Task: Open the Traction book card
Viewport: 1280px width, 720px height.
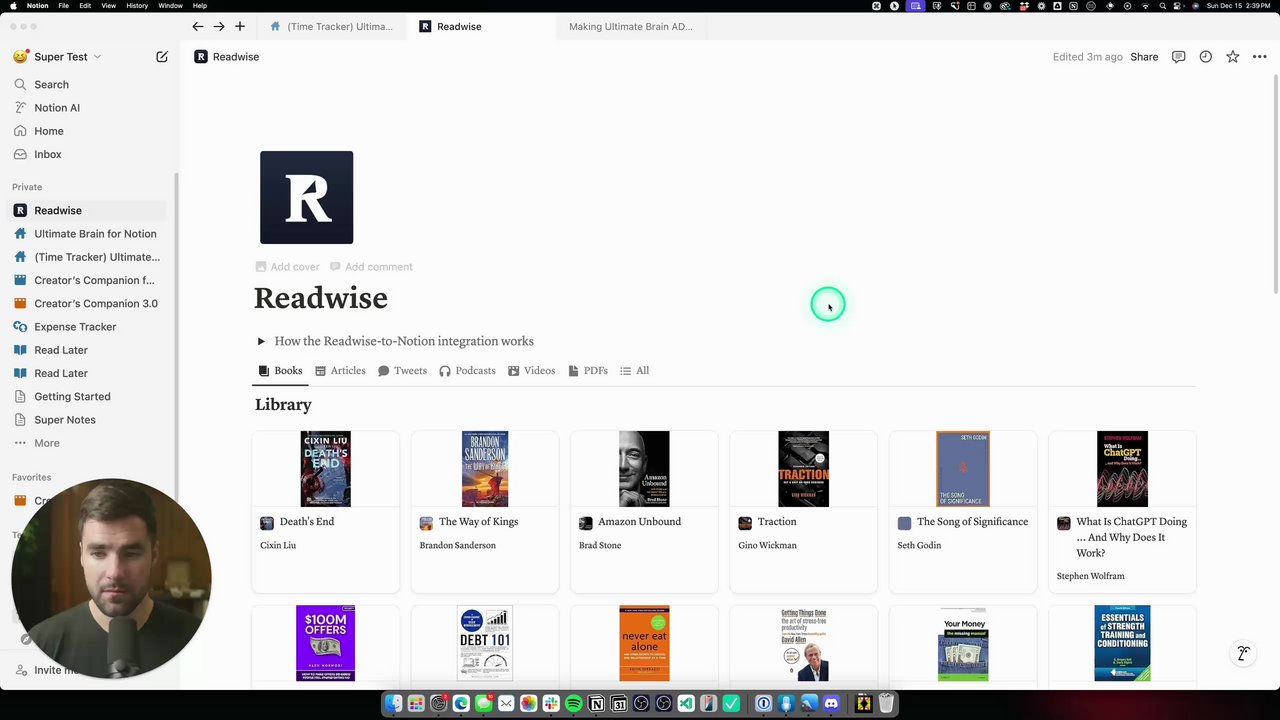Action: click(803, 511)
